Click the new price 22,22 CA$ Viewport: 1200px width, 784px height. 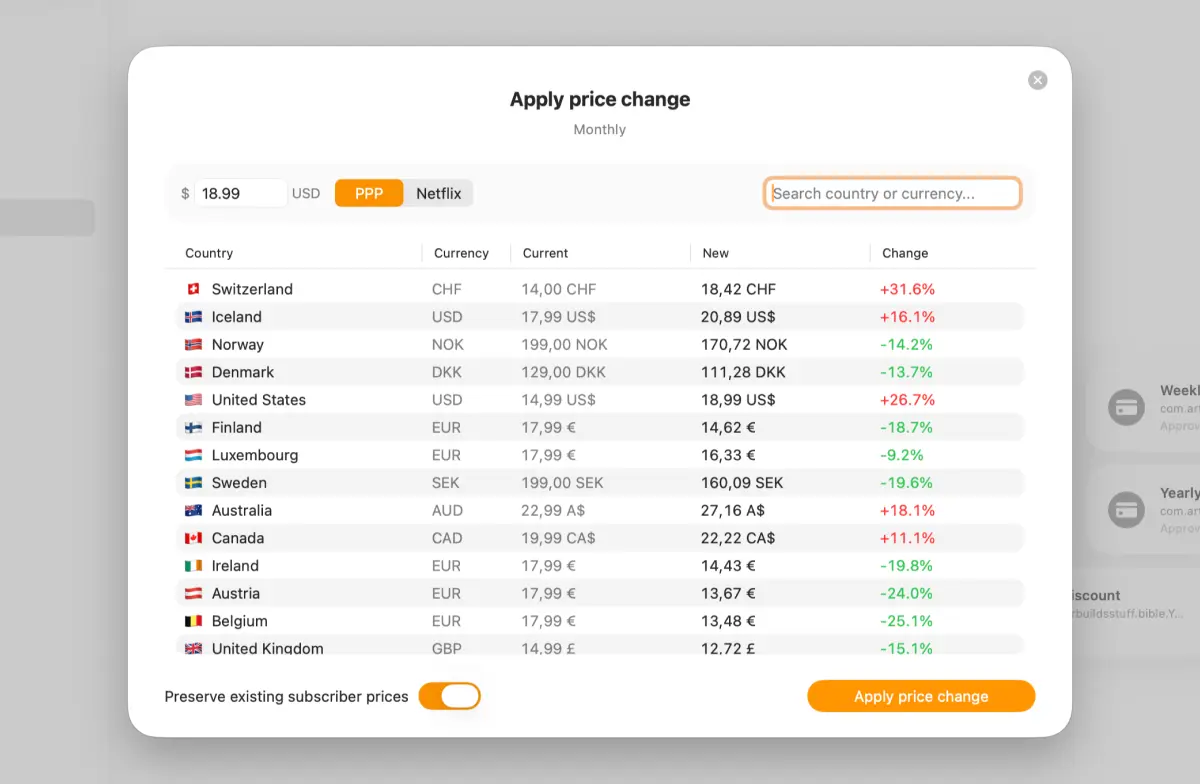pos(738,538)
